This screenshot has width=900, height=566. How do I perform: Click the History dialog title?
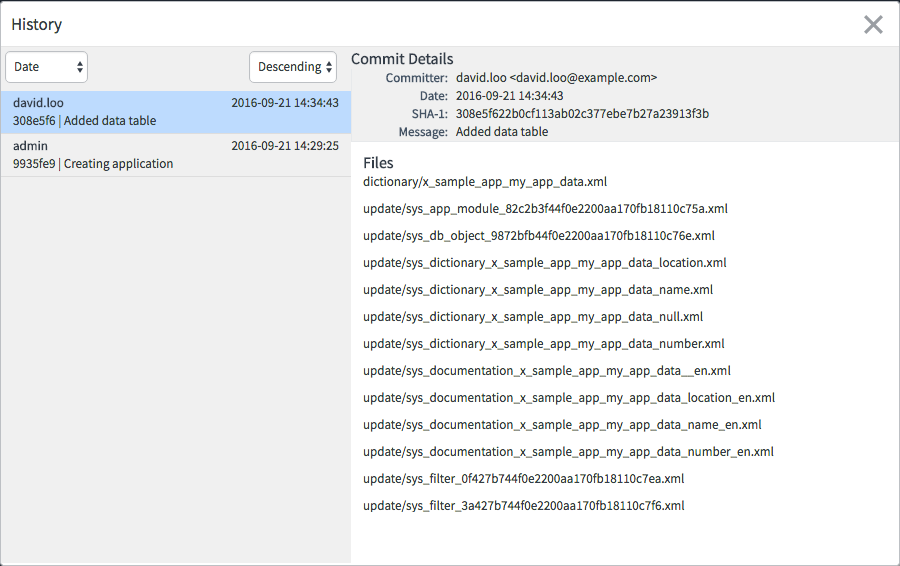pyautogui.click(x=37, y=25)
